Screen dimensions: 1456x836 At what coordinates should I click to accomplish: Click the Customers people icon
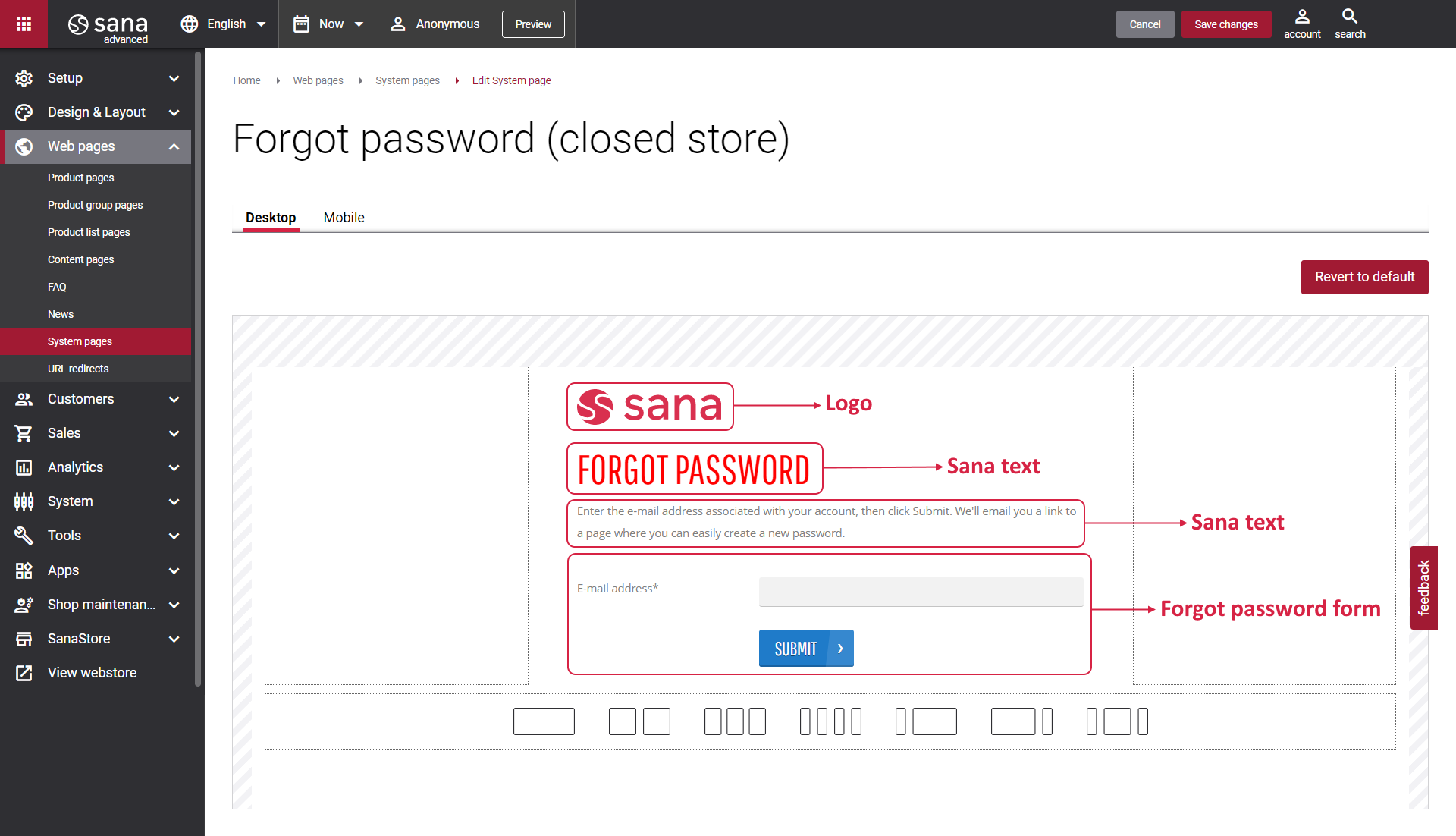coord(24,399)
